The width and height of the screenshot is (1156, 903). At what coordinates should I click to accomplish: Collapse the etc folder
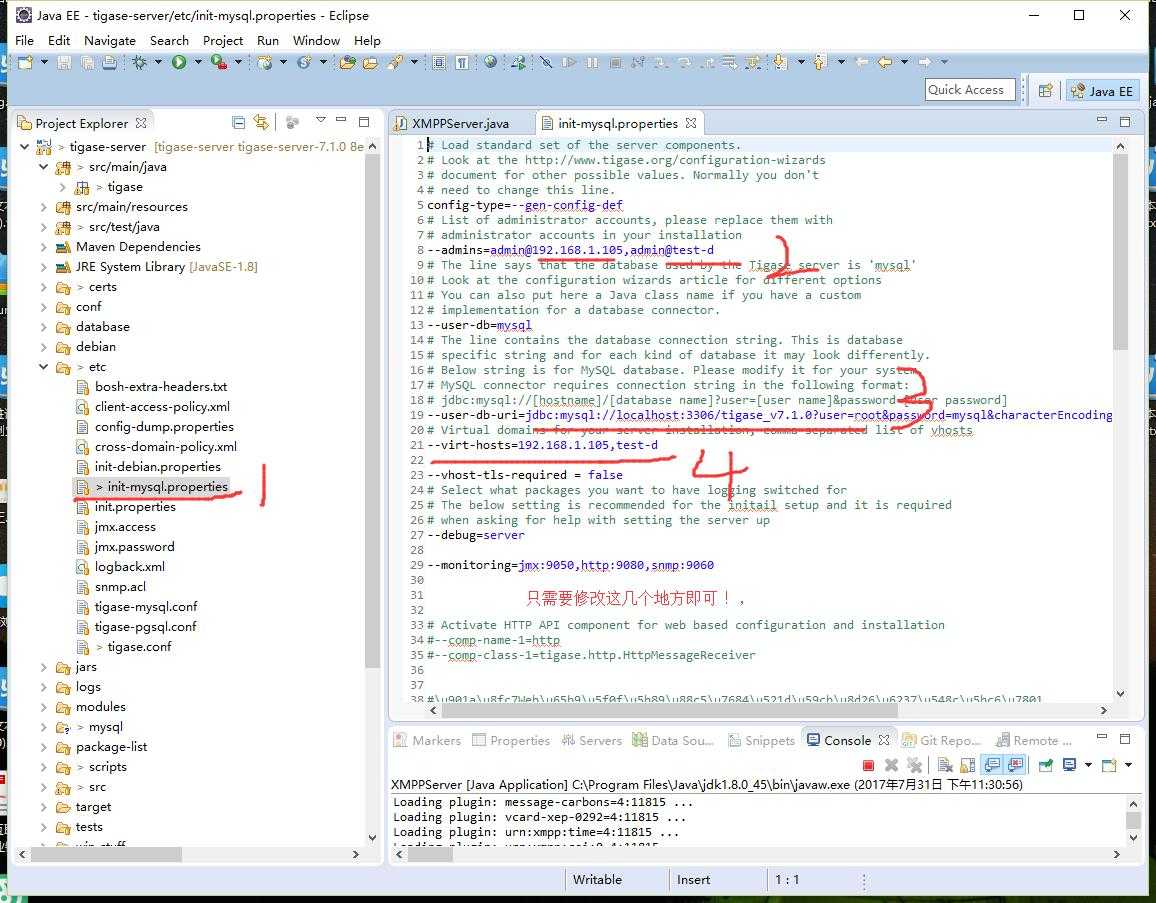click(x=43, y=366)
